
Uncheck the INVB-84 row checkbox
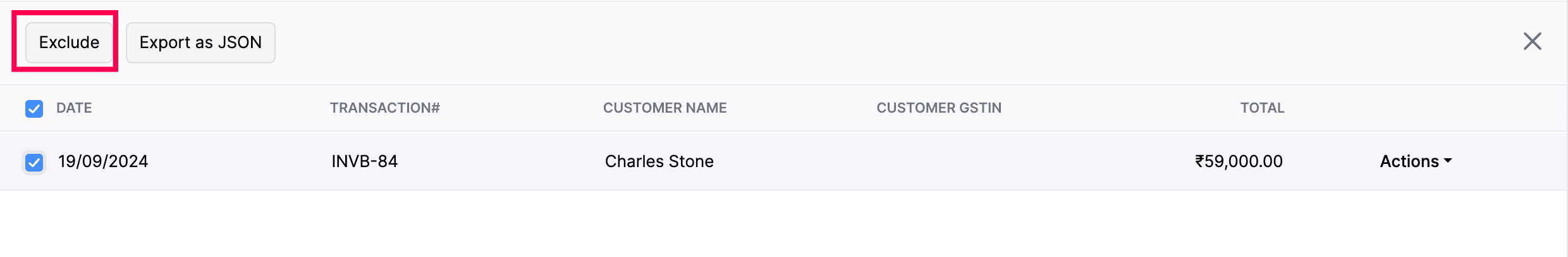coord(34,163)
